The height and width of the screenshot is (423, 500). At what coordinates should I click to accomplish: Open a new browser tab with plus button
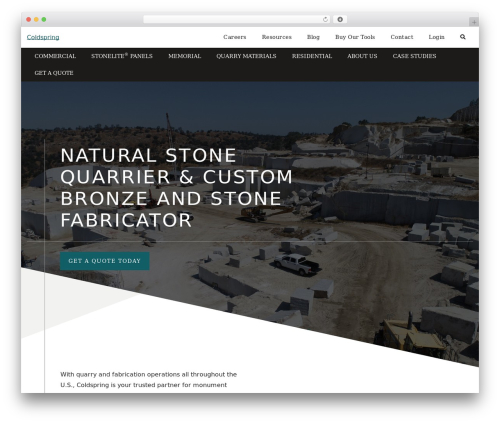[x=474, y=22]
